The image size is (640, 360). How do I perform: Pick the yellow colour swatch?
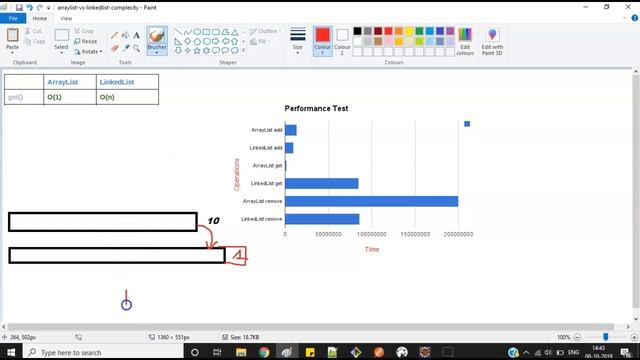[x=409, y=31]
